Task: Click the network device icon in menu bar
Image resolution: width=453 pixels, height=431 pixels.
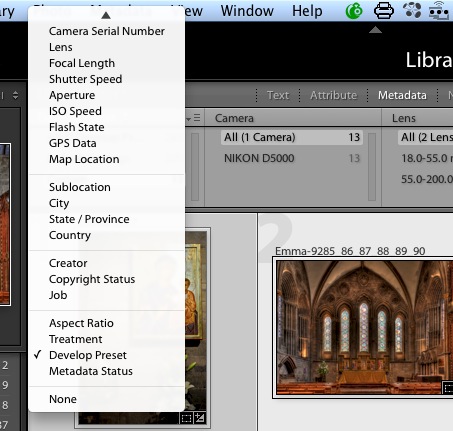Action: (x=438, y=11)
